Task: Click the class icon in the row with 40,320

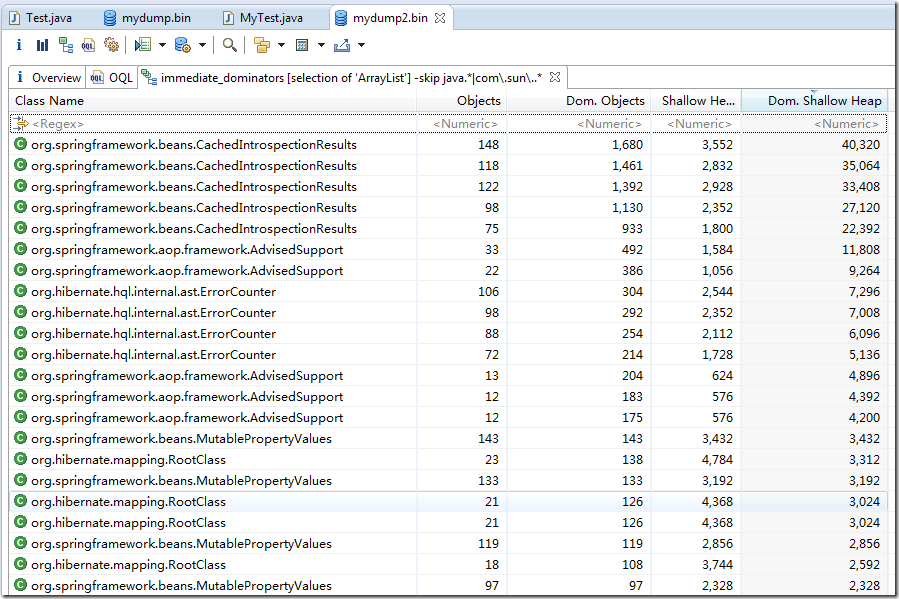Action: coord(21,144)
